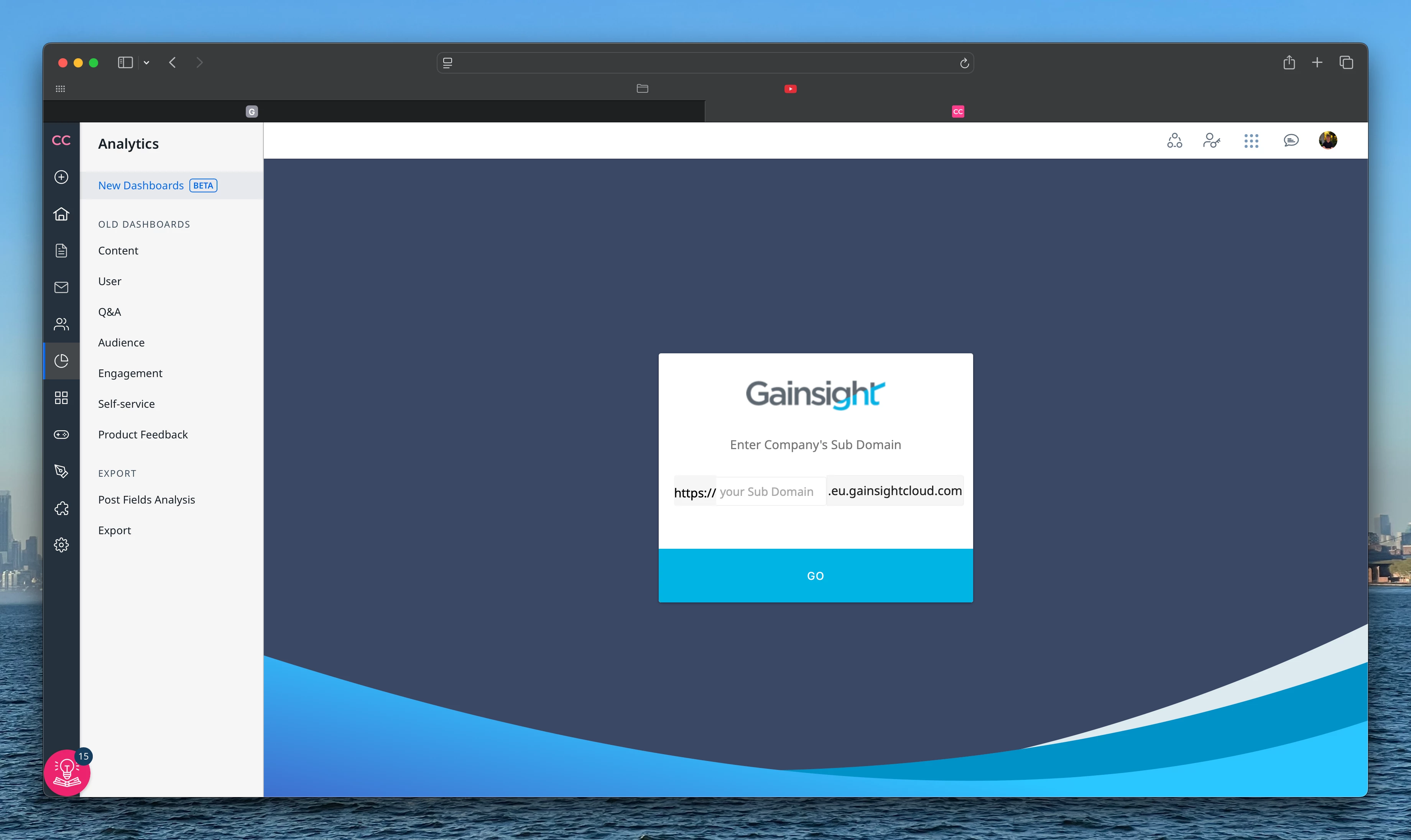Screen dimensions: 1411x840
Task: Open the settings gear in left rail
Action: point(61,545)
